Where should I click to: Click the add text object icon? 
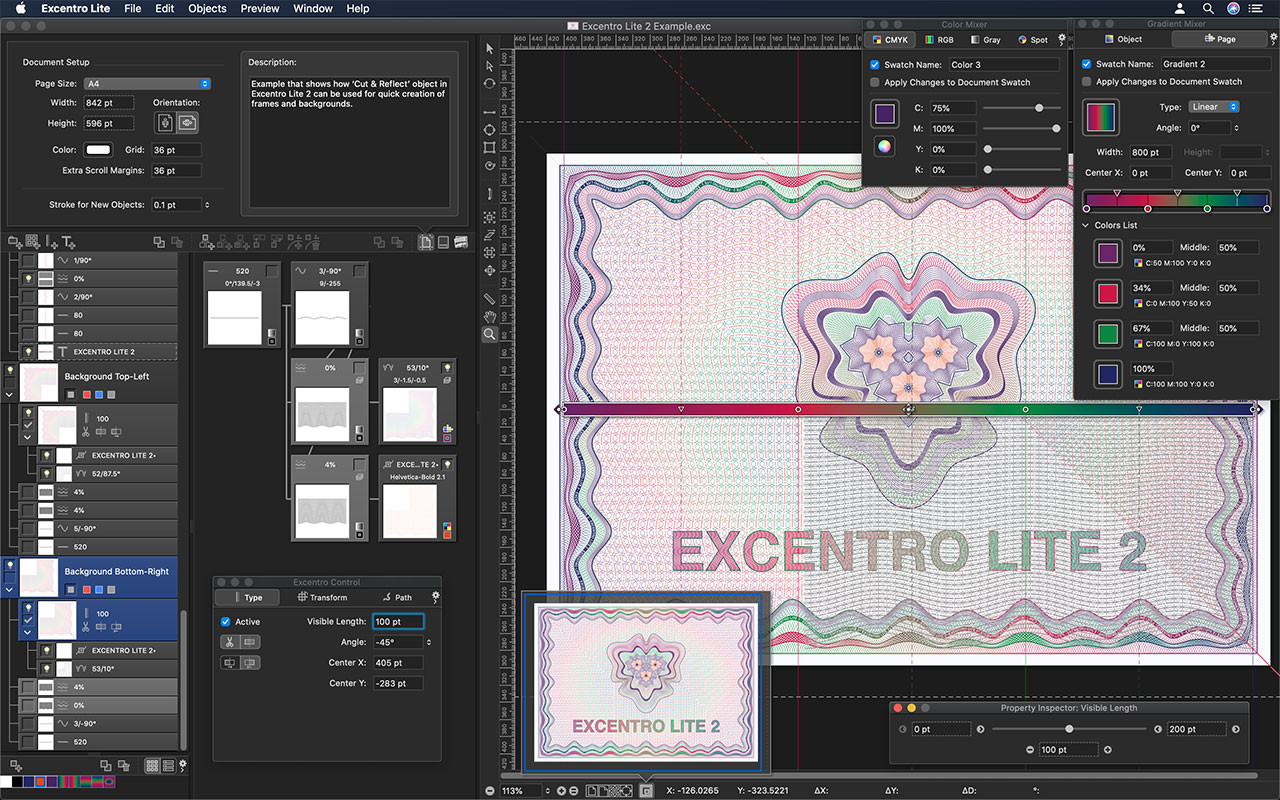point(68,242)
